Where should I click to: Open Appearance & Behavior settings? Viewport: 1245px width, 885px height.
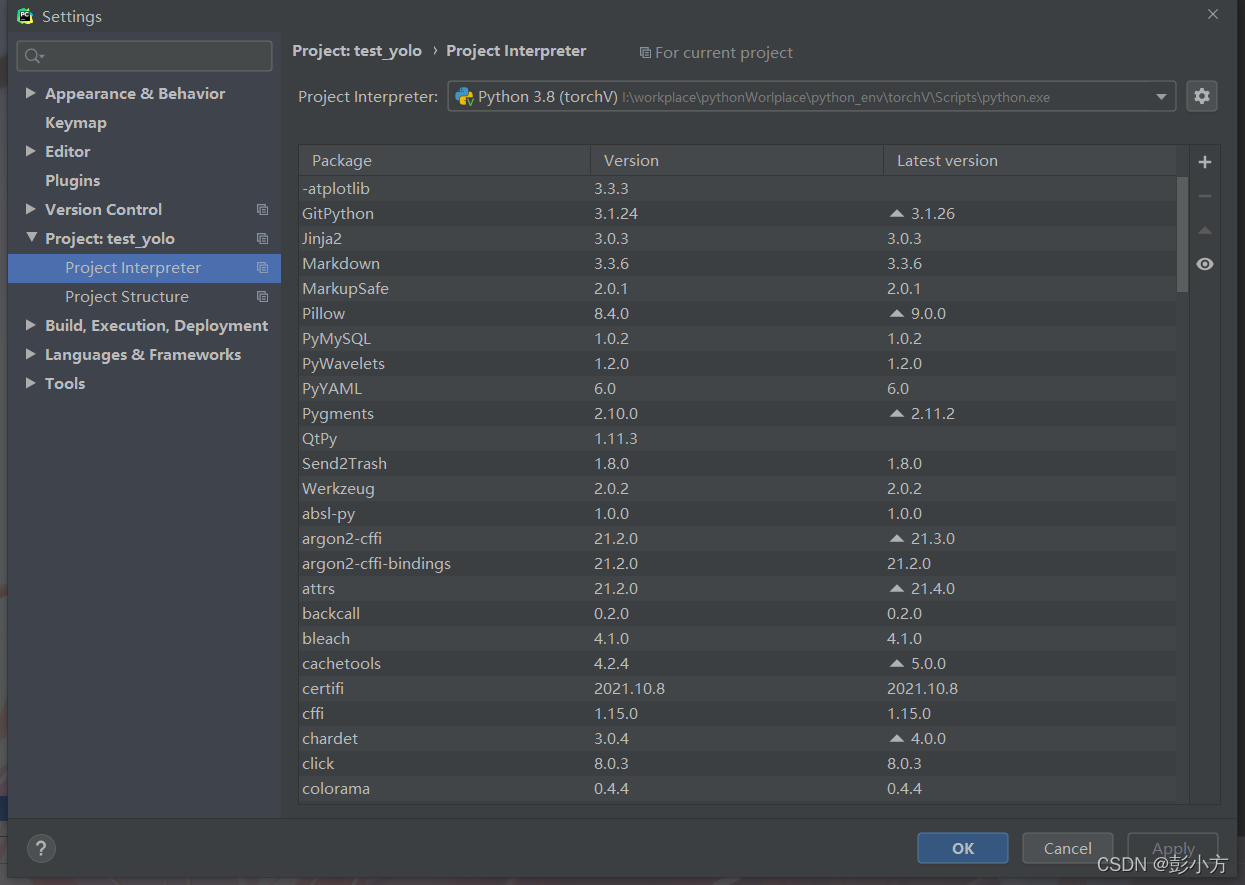(135, 94)
